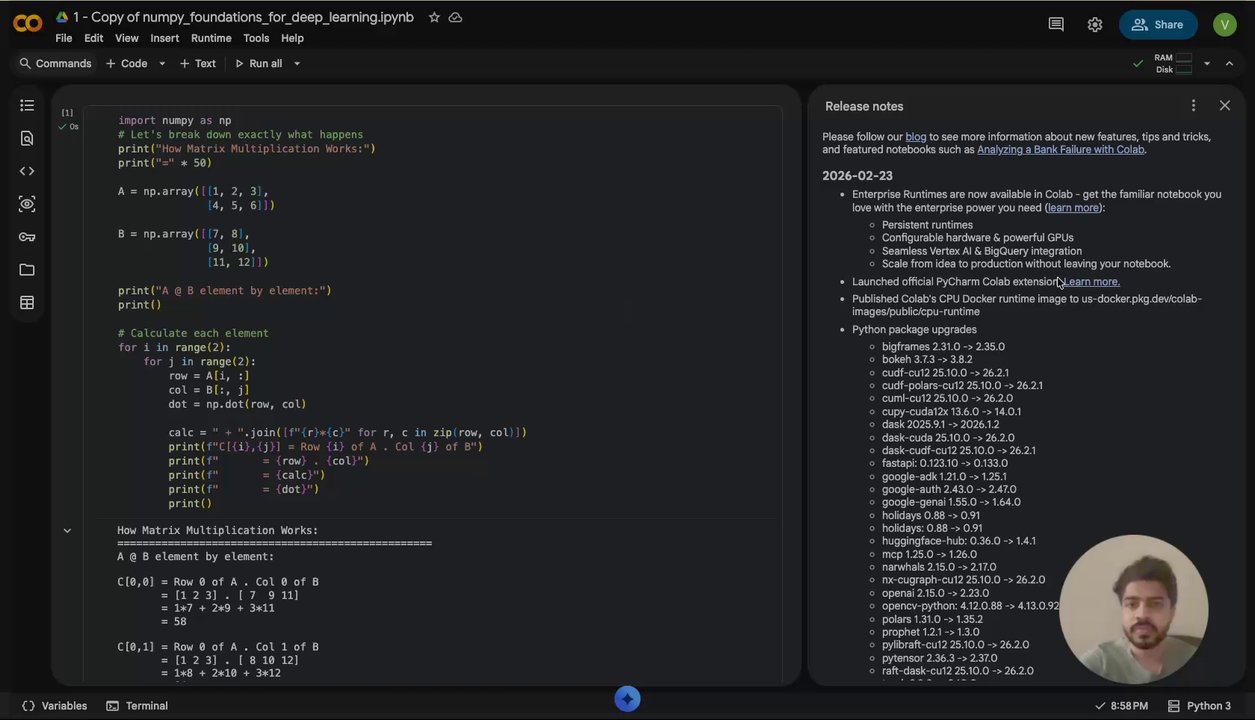Open the File menu
This screenshot has height=720, width=1255.
(x=64, y=38)
